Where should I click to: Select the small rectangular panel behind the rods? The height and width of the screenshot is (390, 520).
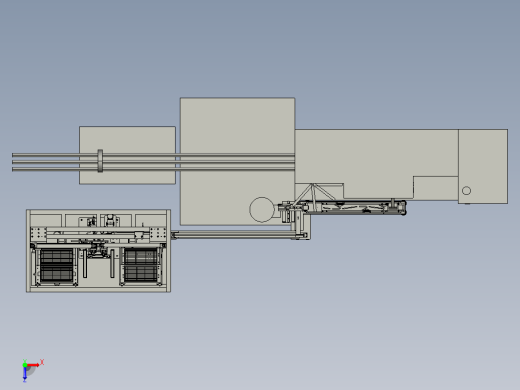127,155
